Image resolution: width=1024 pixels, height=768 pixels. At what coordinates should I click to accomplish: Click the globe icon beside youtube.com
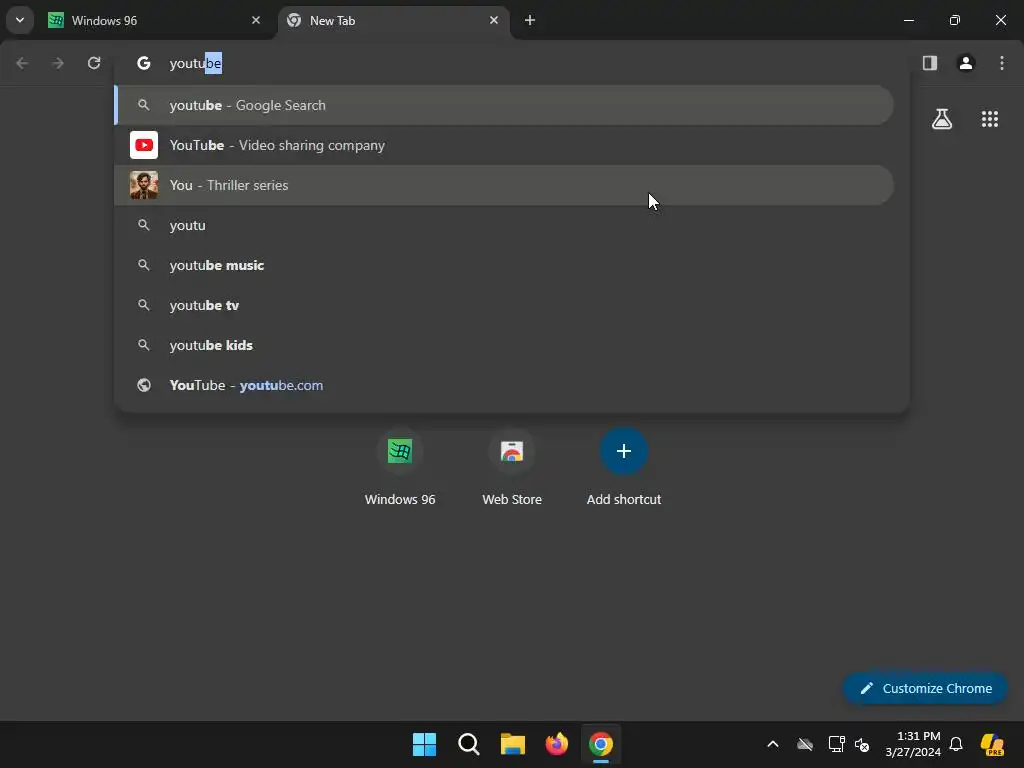coord(144,385)
